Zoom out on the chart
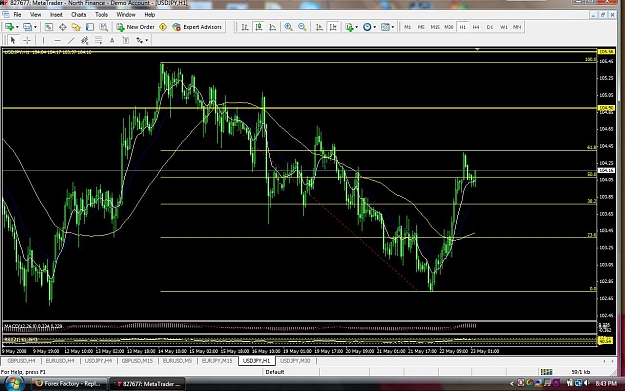 (302, 27)
